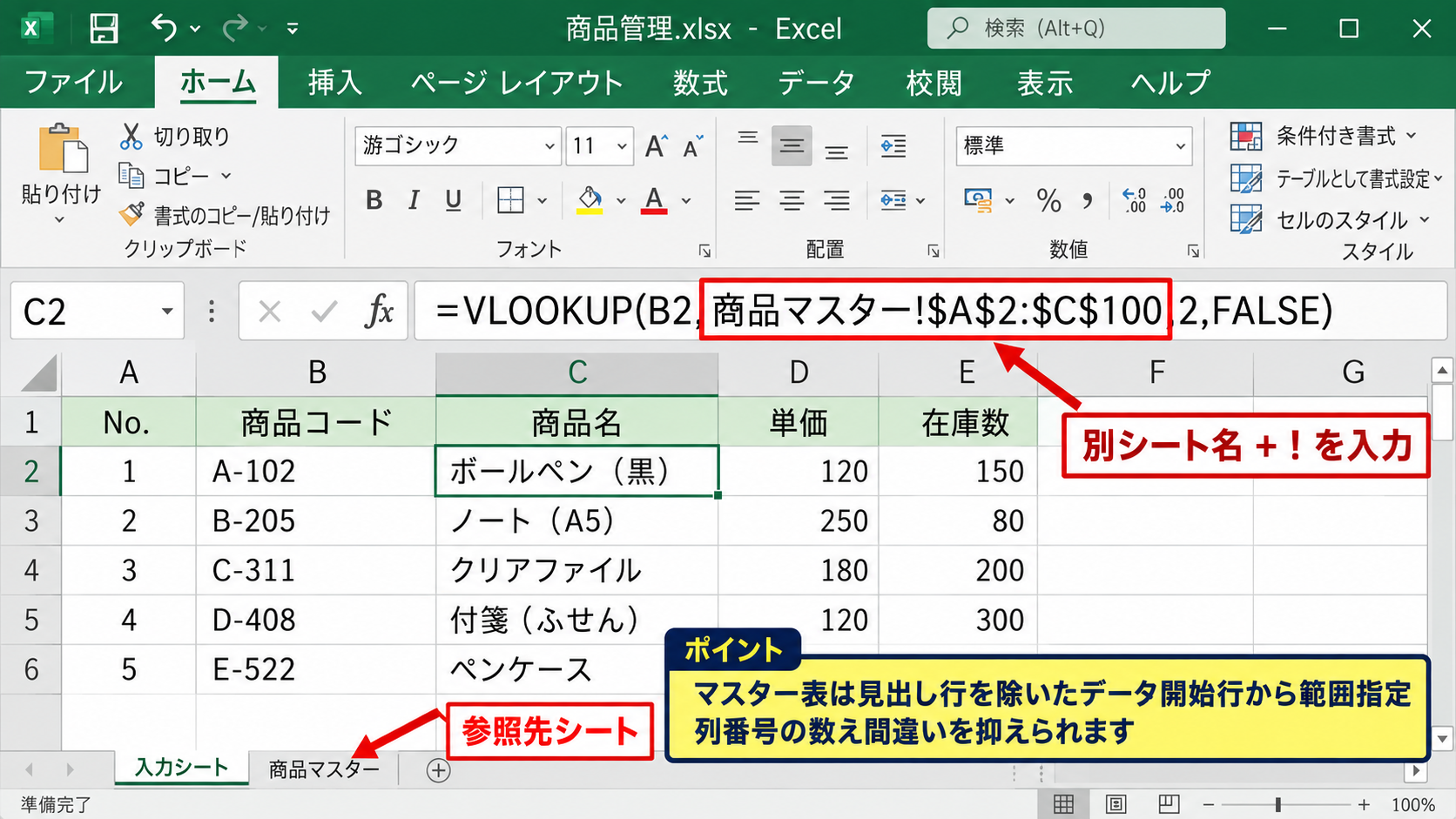
Task: Click the bottom align icon
Action: pyautogui.click(x=837, y=152)
